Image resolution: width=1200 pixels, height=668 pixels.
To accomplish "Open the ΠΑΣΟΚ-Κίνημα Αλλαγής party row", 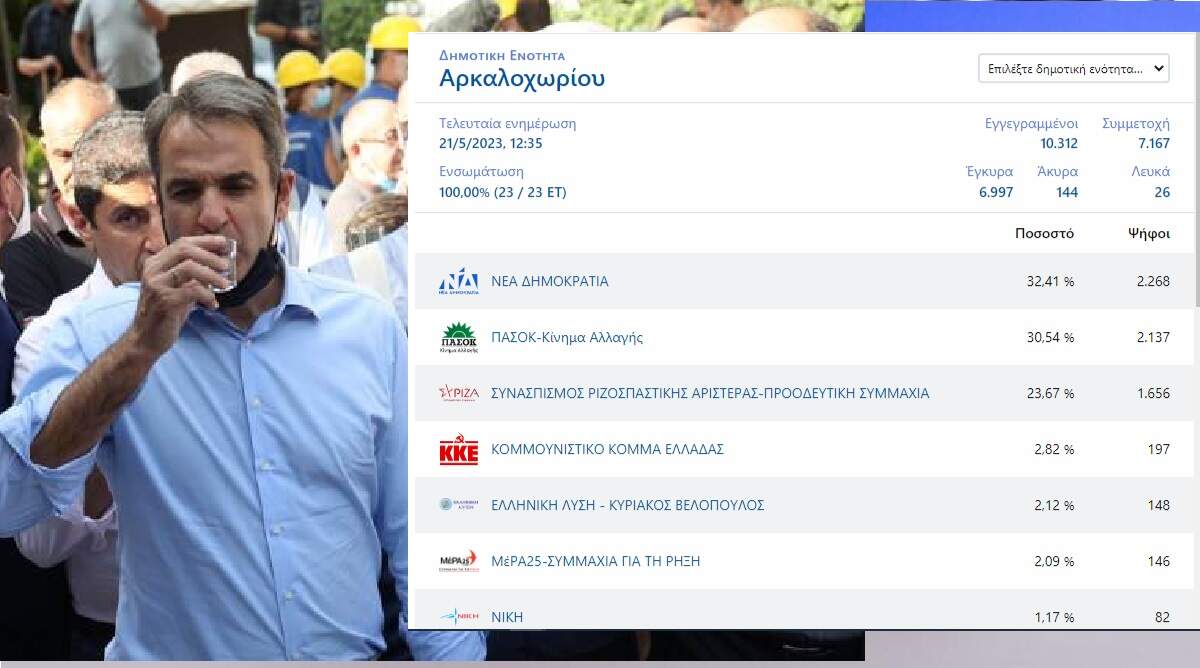I will point(567,338).
